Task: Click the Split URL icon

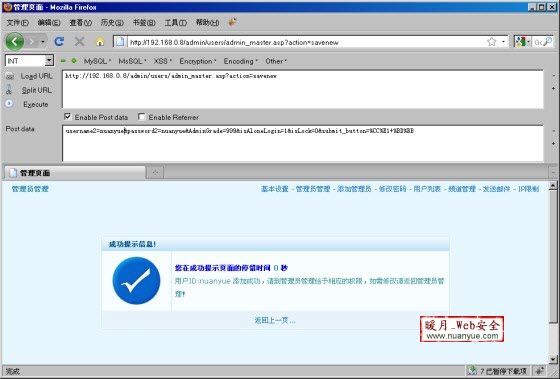Action: [9, 90]
